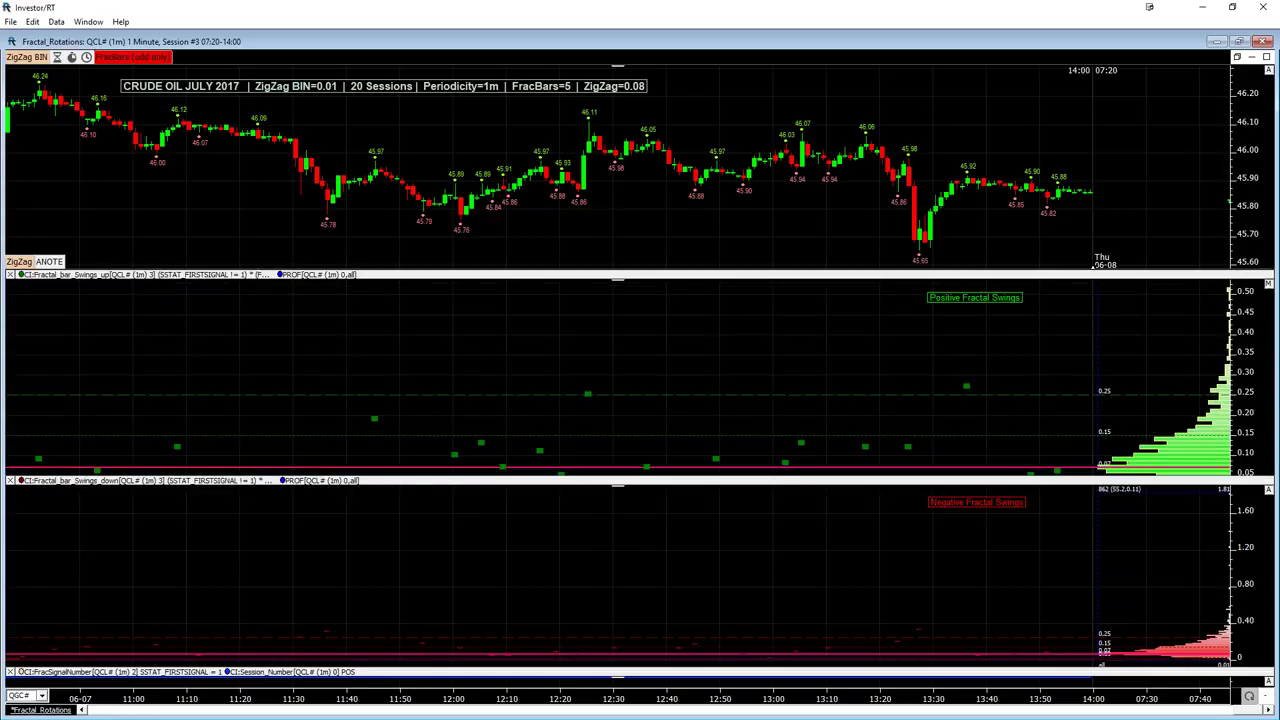This screenshot has height=720, width=1280.
Task: Click the 45.65 swing low label
Action: click(920, 260)
